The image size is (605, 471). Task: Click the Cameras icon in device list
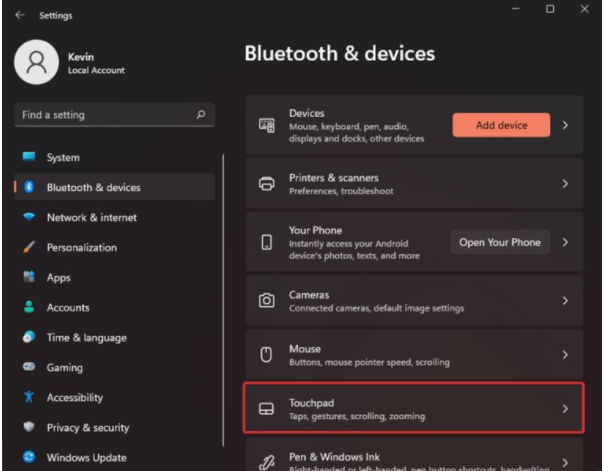tap(266, 301)
